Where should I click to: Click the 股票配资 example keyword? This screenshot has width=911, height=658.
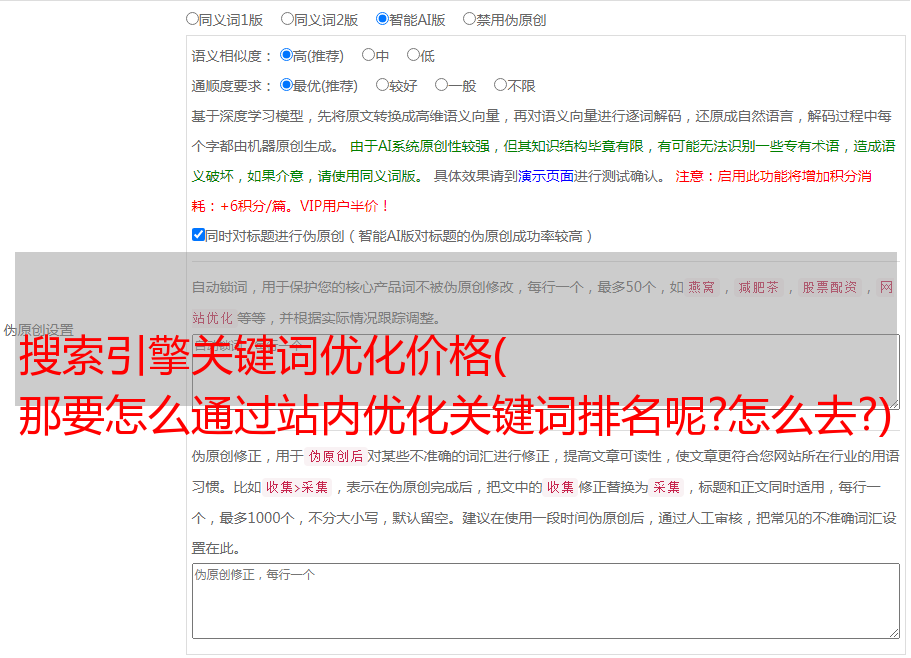830,287
